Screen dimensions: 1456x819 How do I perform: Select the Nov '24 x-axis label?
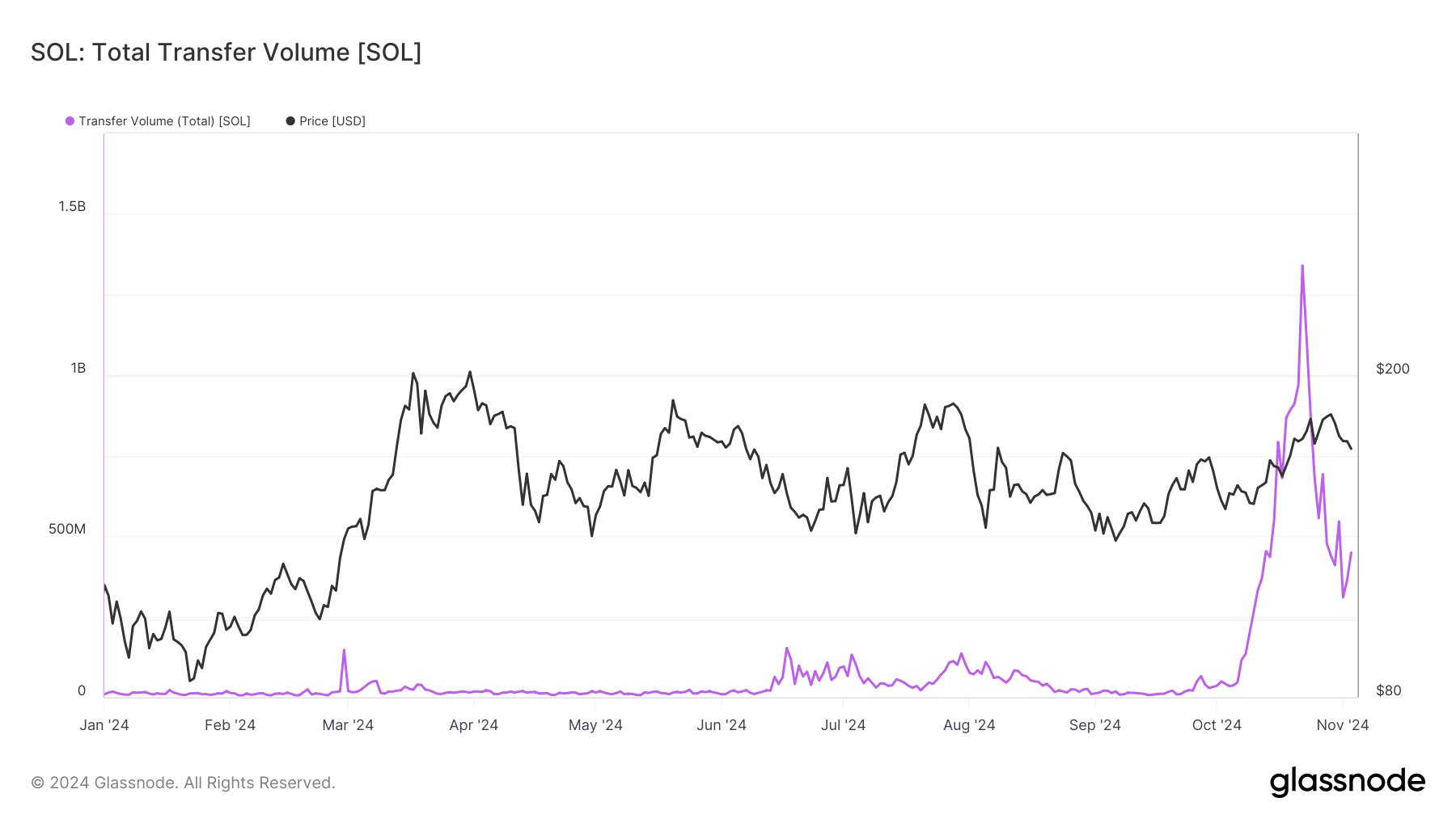click(1342, 725)
